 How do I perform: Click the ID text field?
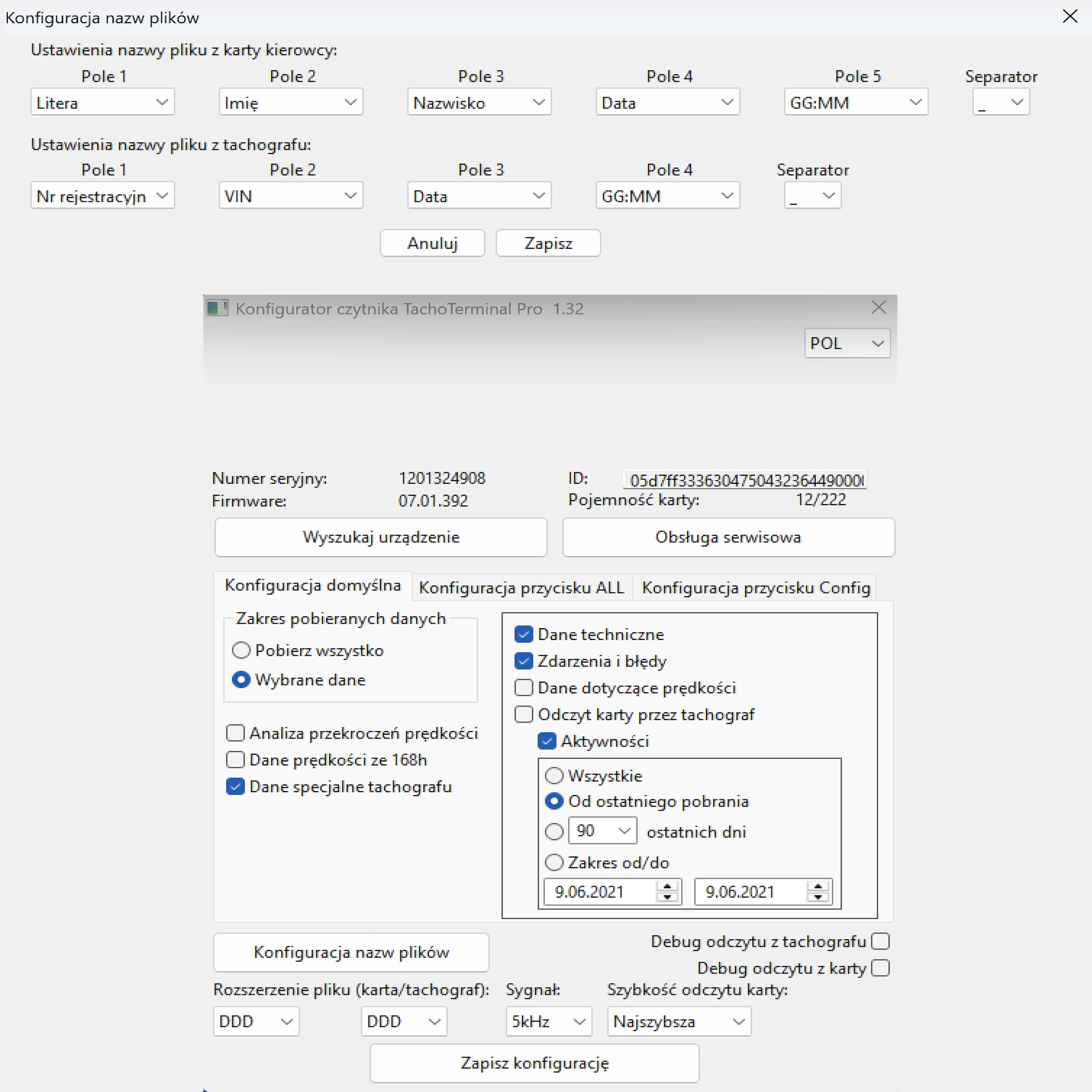tap(744, 480)
